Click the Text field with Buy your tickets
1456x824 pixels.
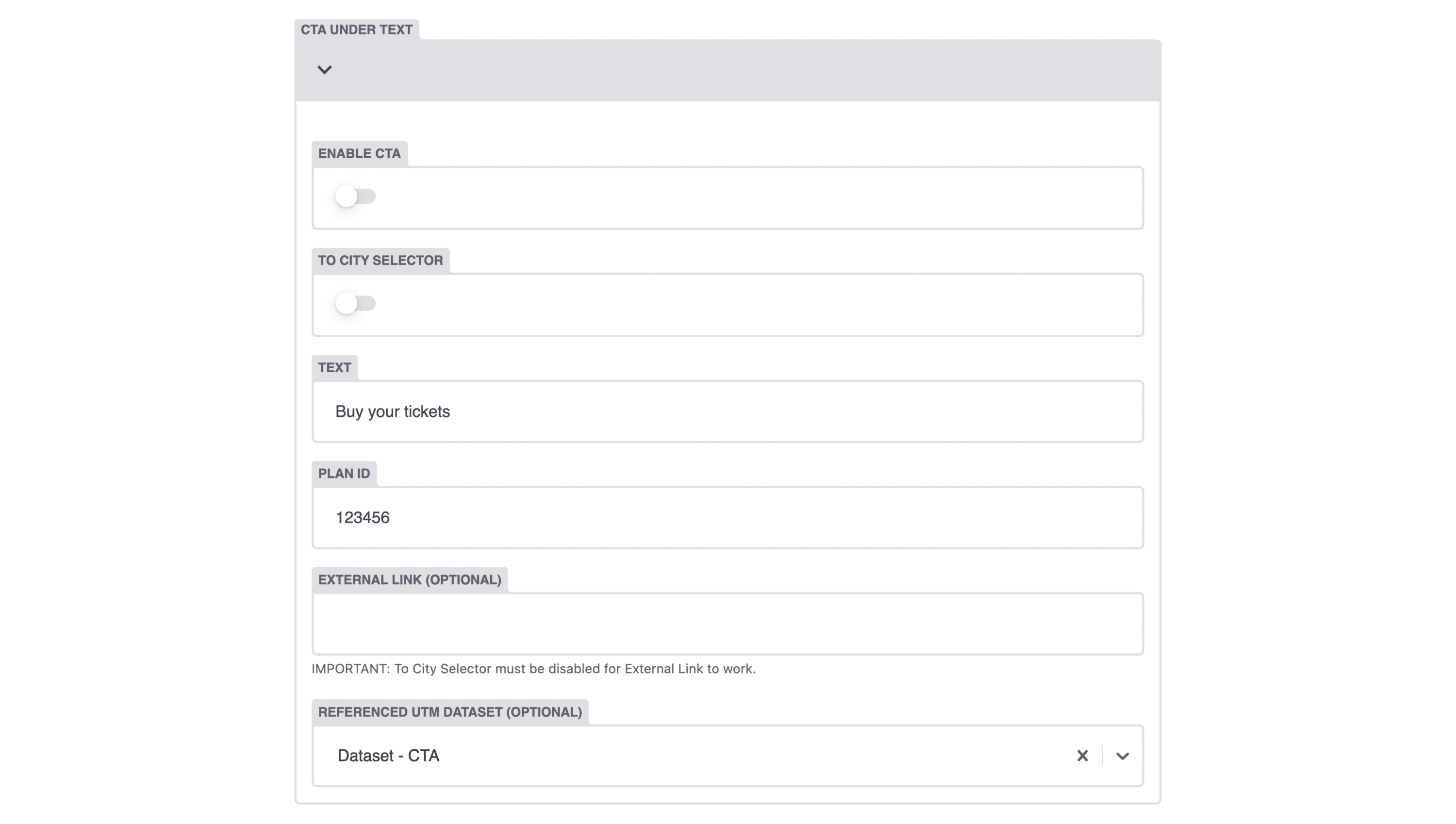pyautogui.click(x=728, y=412)
